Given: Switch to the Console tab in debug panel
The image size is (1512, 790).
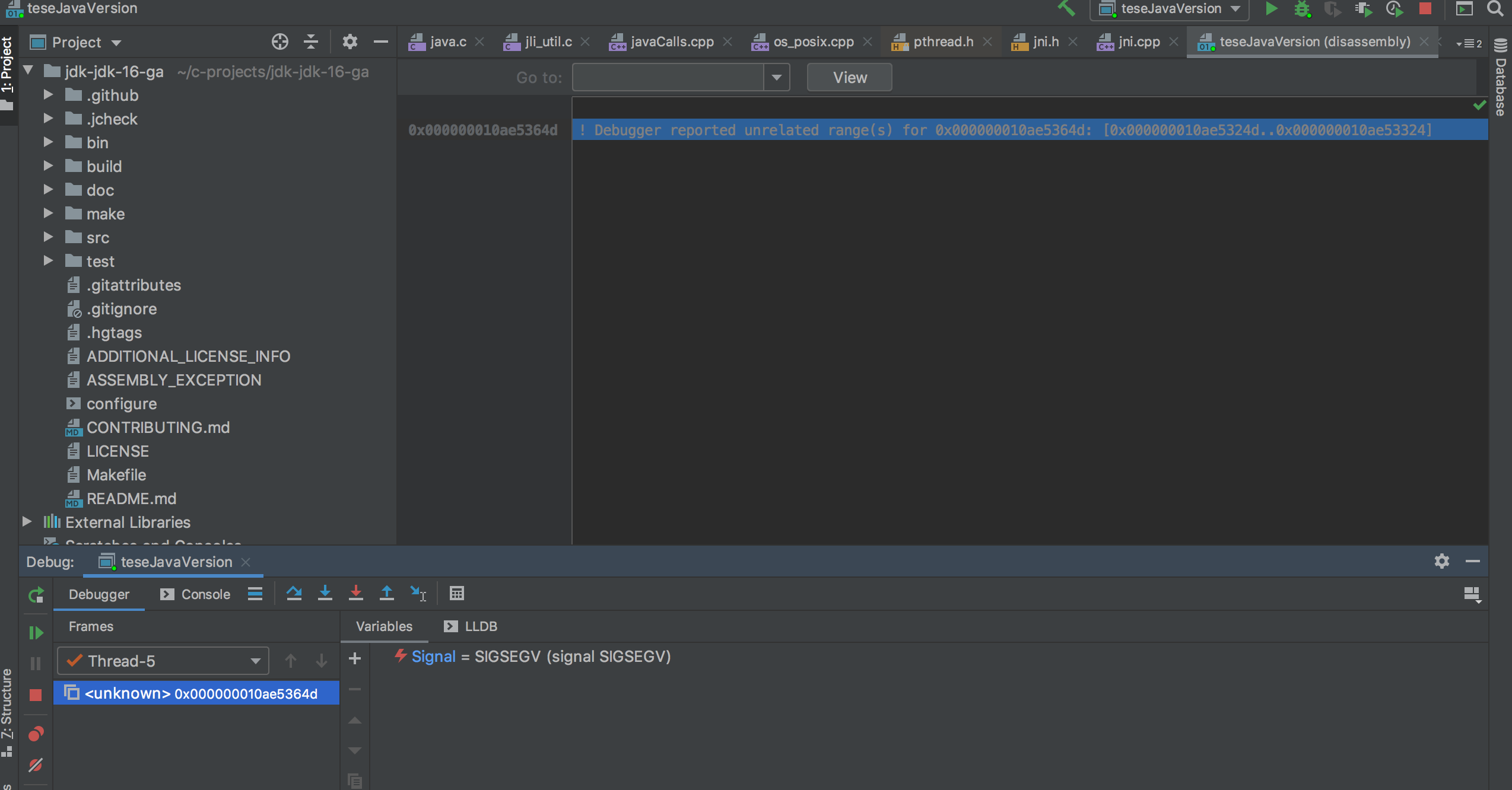Looking at the screenshot, I should [205, 594].
